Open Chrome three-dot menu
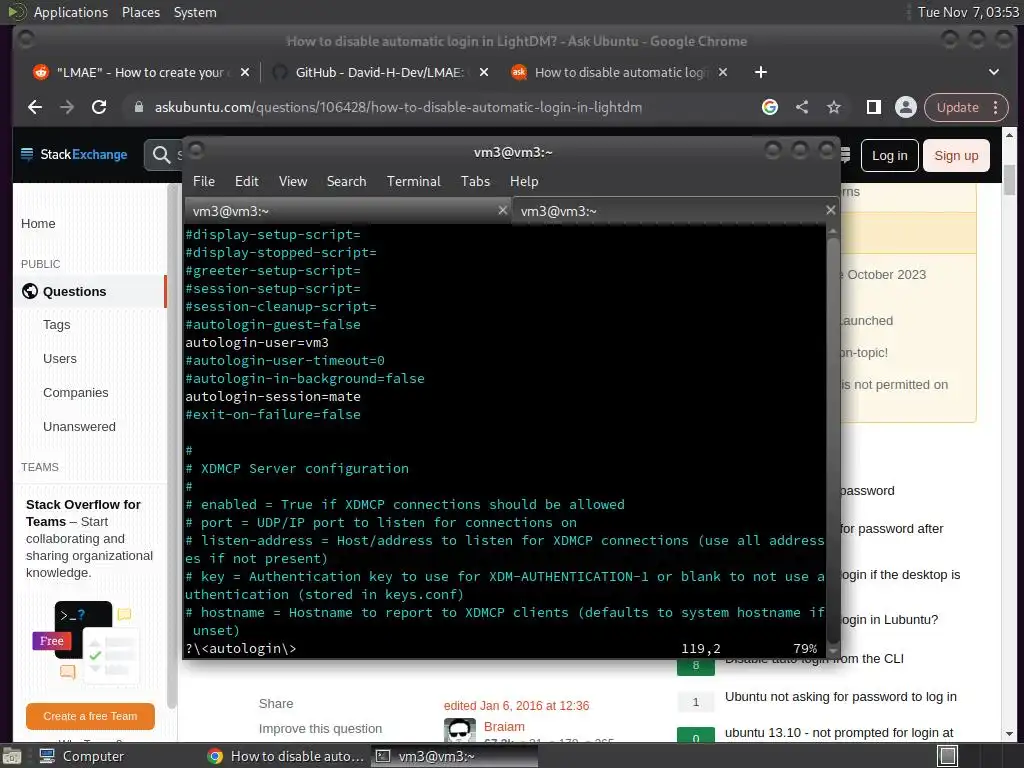This screenshot has width=1024, height=768. [x=996, y=107]
